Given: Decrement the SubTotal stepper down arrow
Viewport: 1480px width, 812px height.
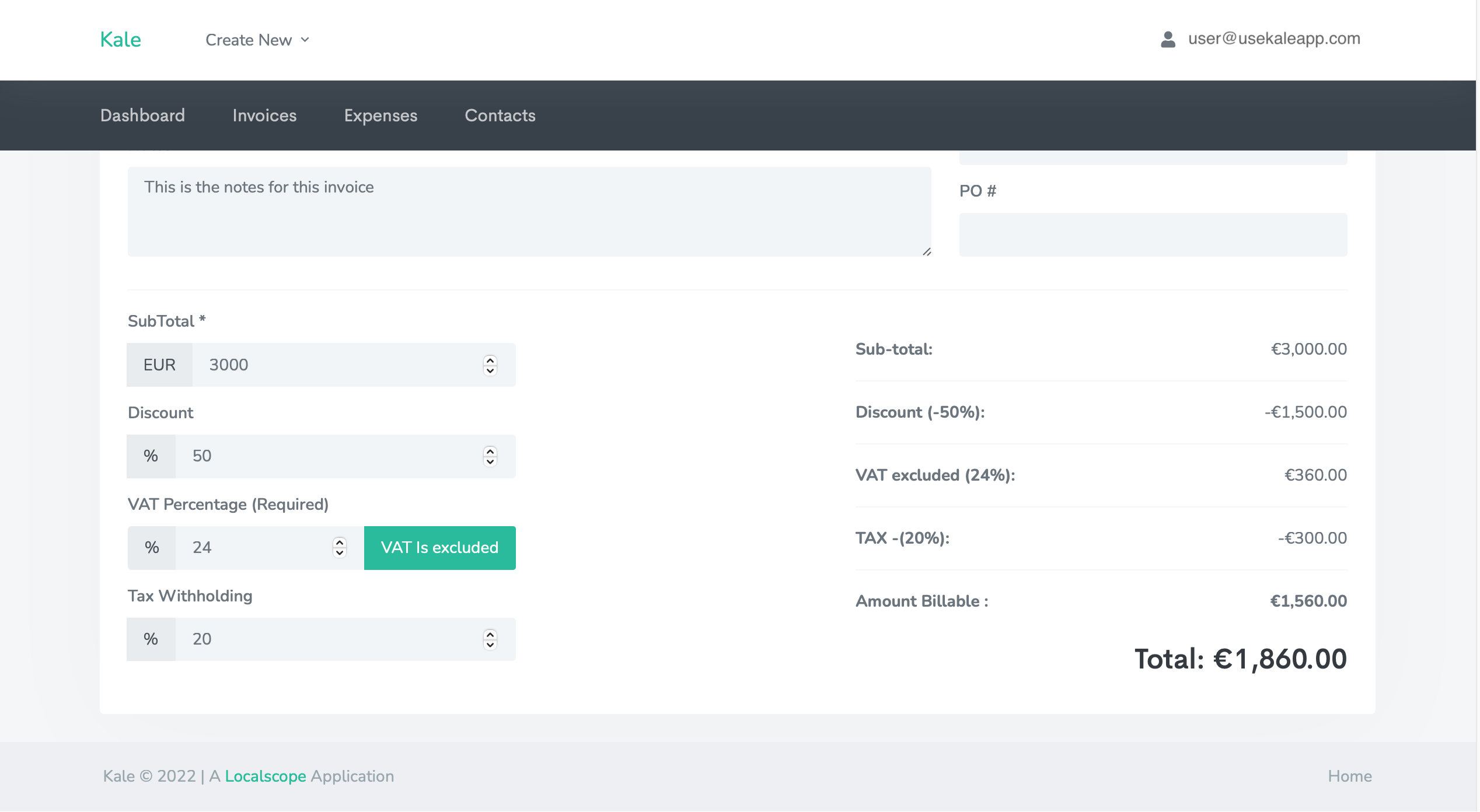Looking at the screenshot, I should tap(490, 370).
